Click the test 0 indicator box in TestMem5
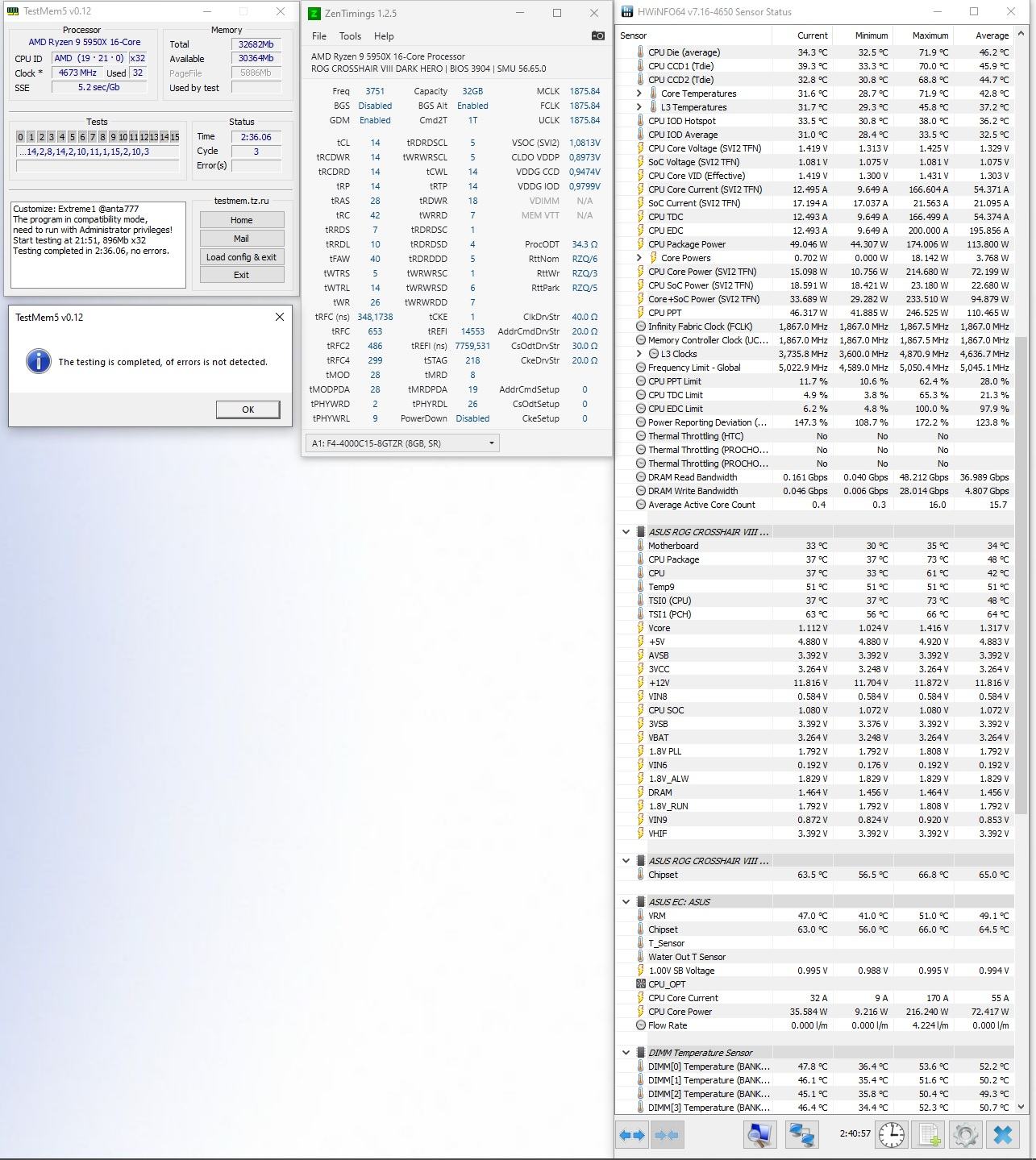The height and width of the screenshot is (1160, 1036). click(x=21, y=137)
